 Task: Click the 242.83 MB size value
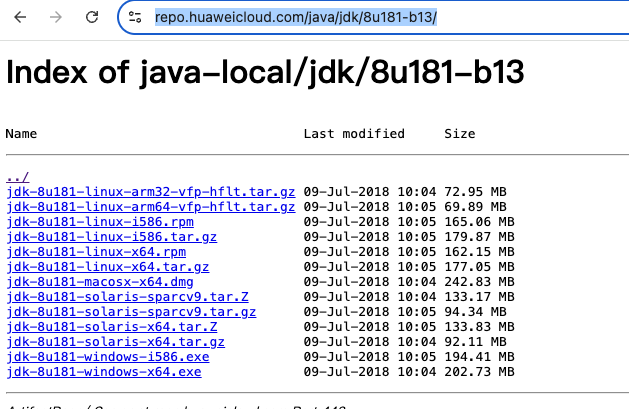click(479, 282)
